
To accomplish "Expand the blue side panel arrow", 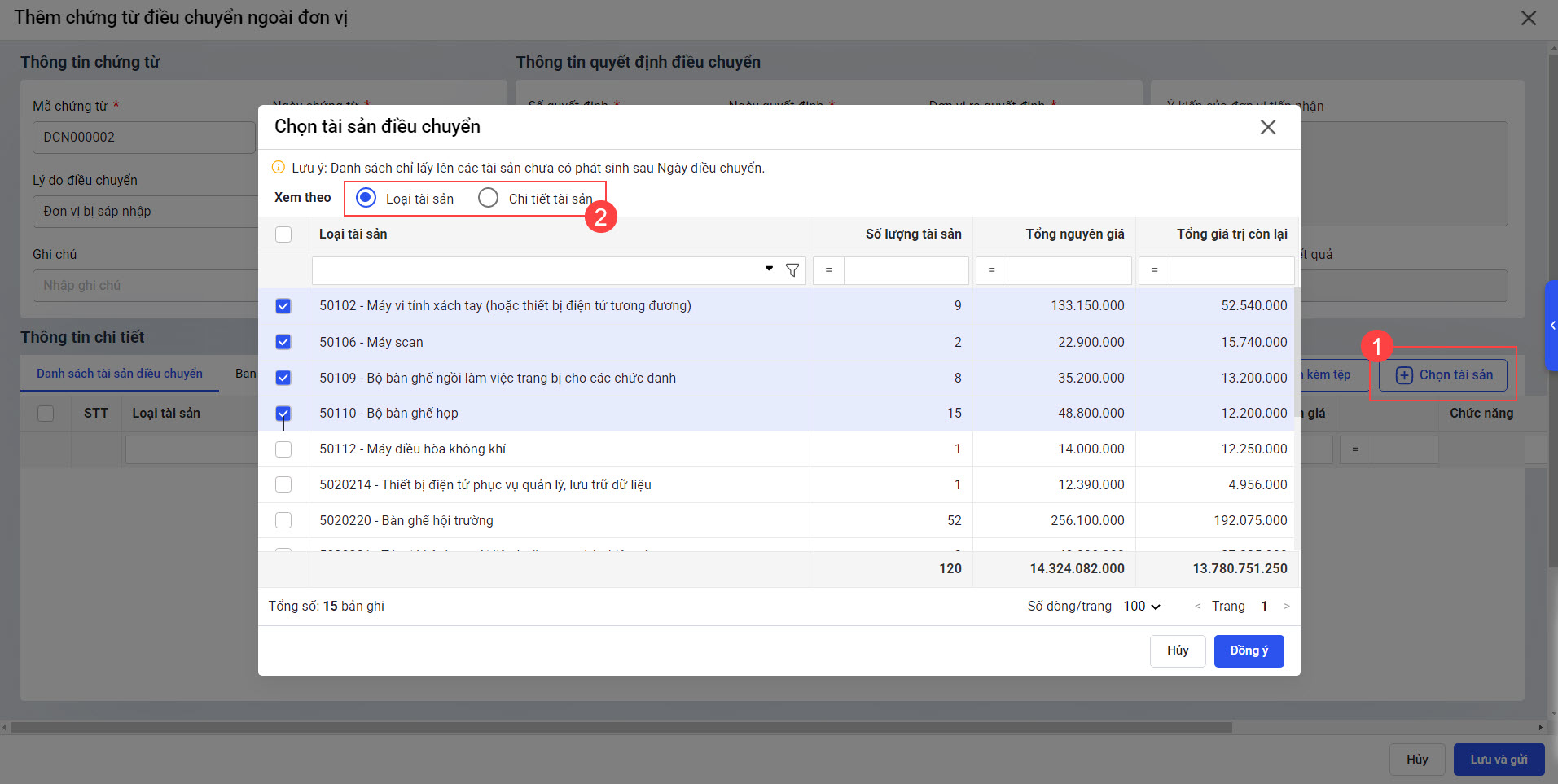I will [x=1552, y=326].
